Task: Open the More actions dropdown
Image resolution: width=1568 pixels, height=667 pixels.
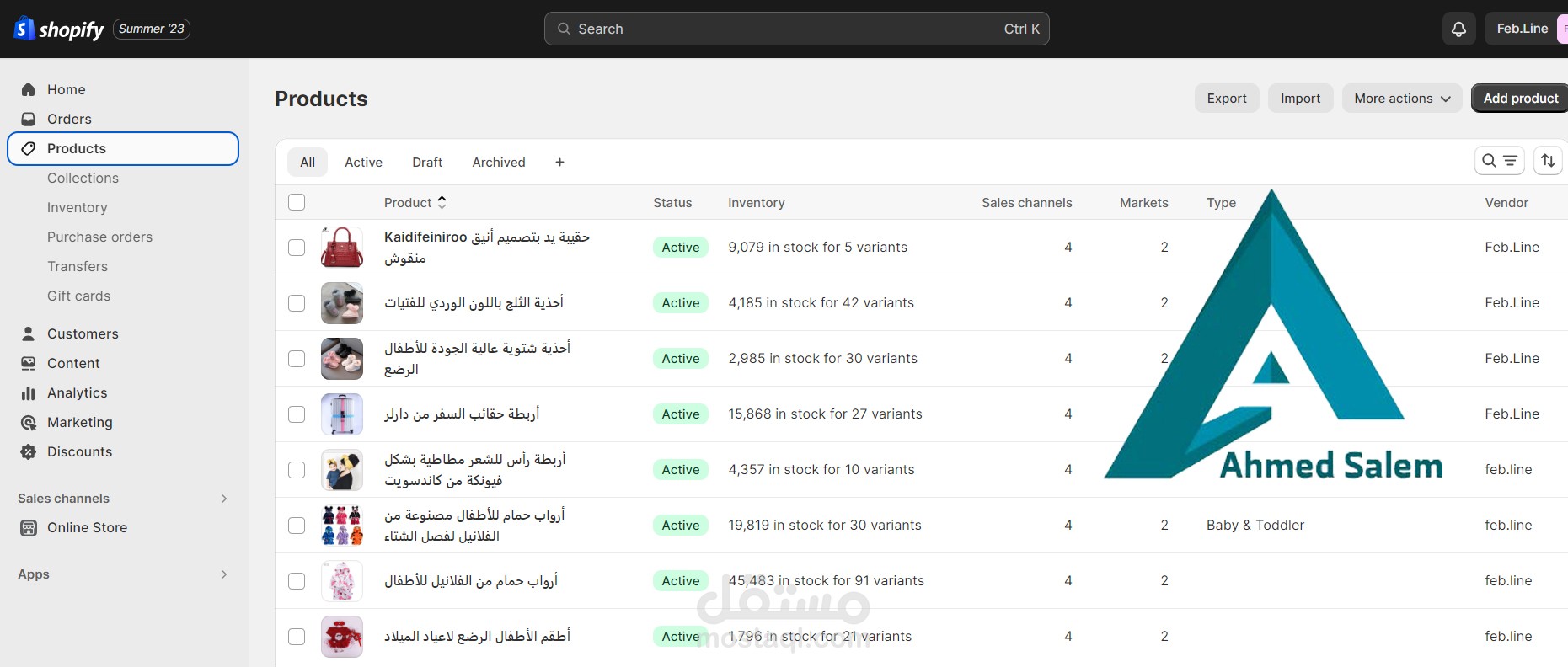Action: pos(1402,99)
